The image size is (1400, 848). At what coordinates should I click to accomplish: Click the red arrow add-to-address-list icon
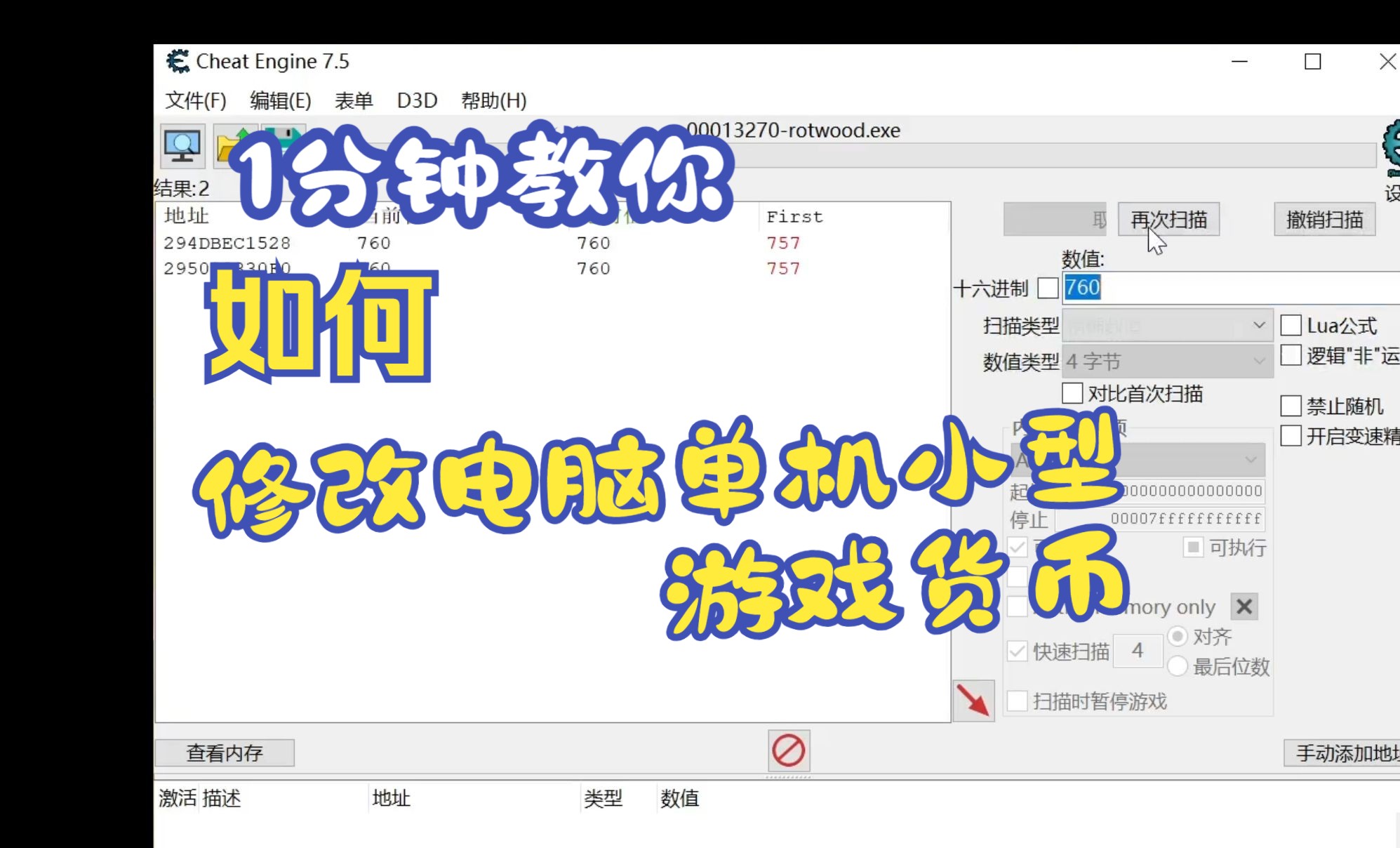[x=973, y=700]
